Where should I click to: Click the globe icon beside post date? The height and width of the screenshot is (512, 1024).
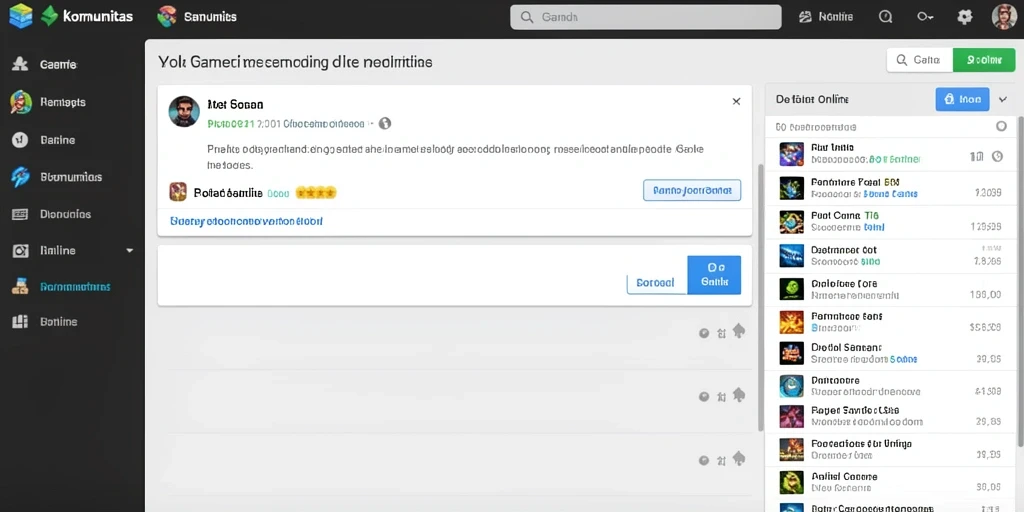pos(385,123)
